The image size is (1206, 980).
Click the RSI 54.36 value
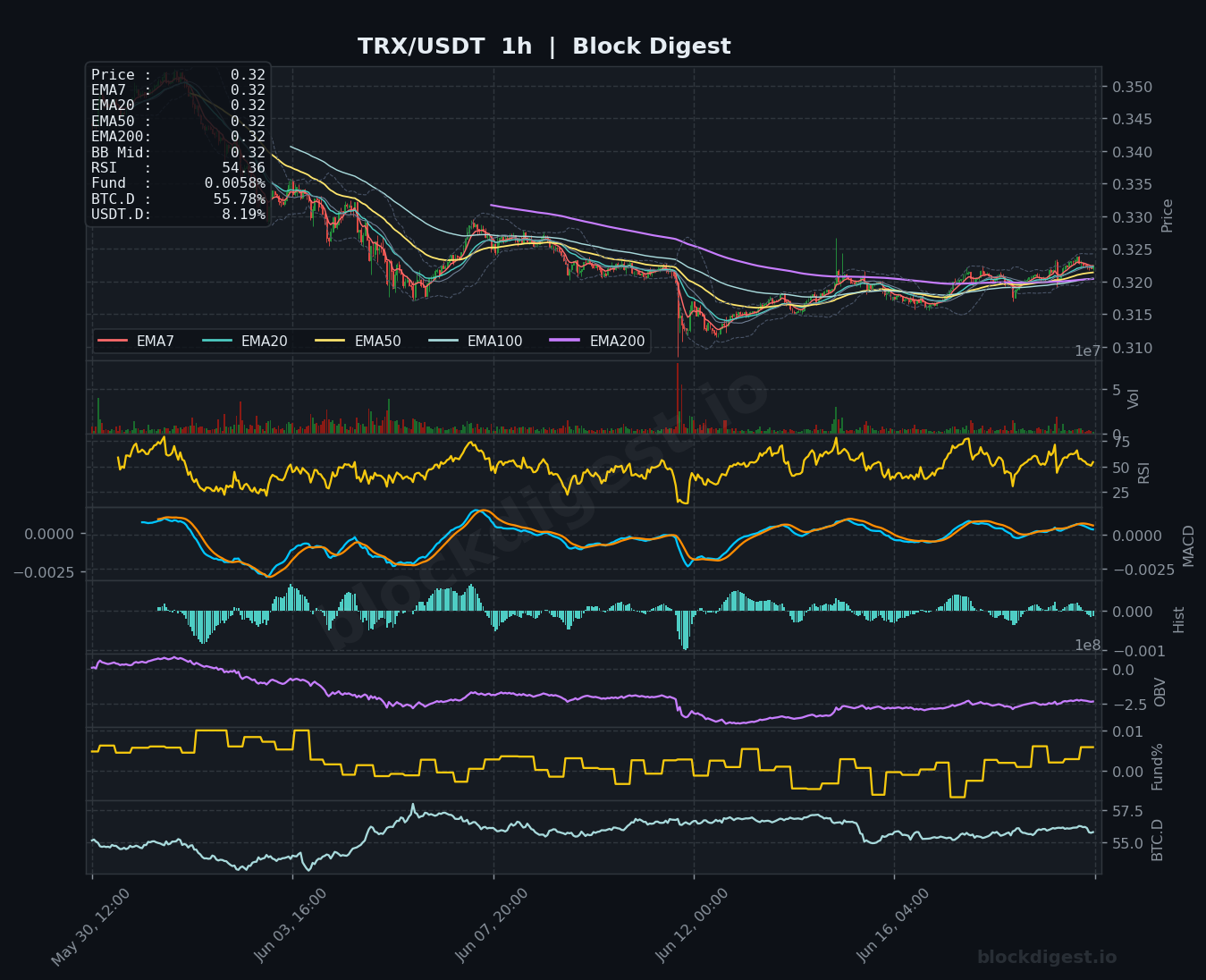pos(243,168)
